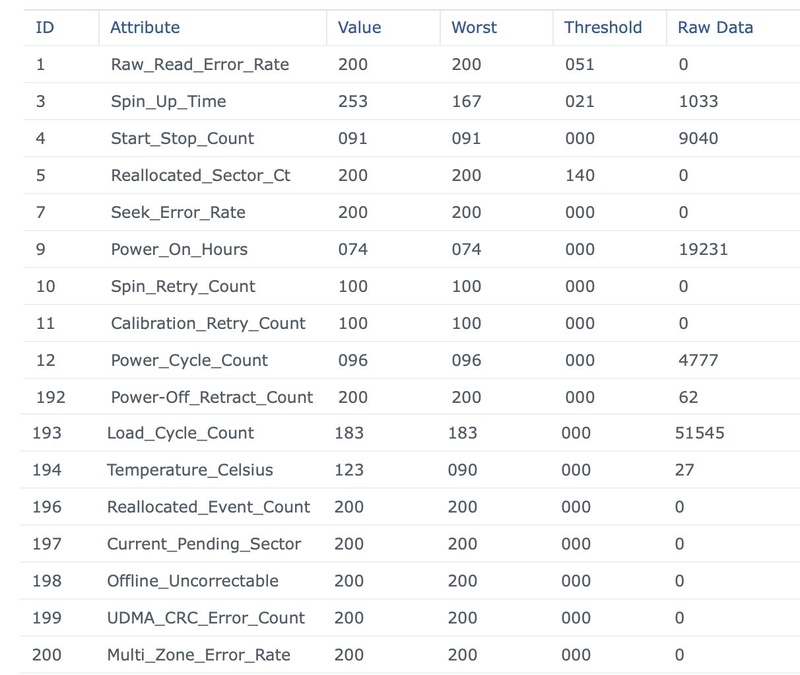This screenshot has height=675, width=800.
Task: Click the Current_Pending_Sector attribute
Action: (204, 544)
